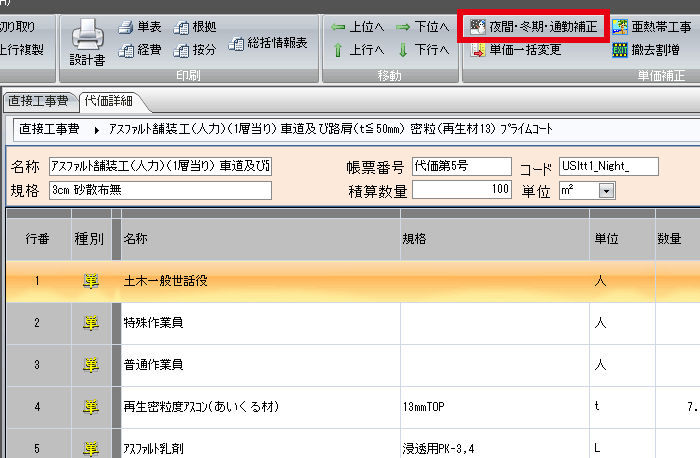Select the 代価詳細 tab
Viewport: 700px width, 458px height.
(111, 101)
